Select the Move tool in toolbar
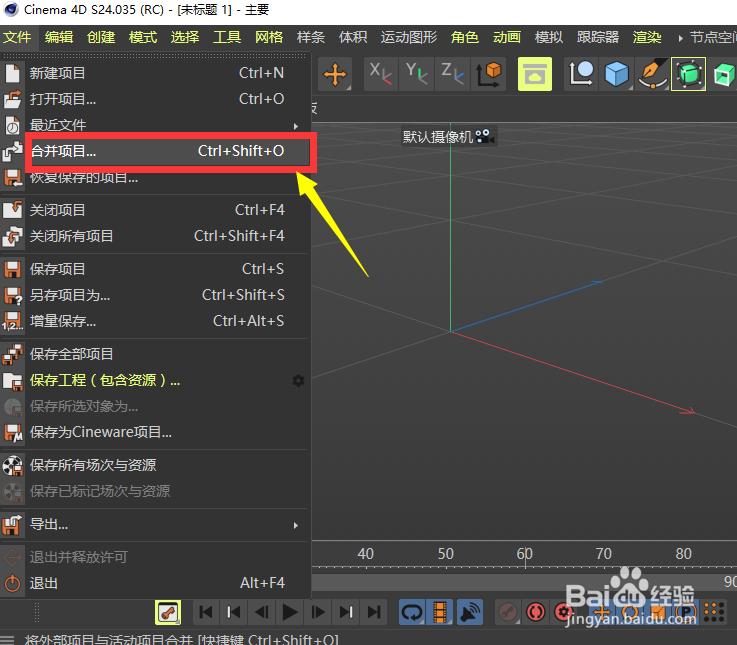 pyautogui.click(x=335, y=74)
